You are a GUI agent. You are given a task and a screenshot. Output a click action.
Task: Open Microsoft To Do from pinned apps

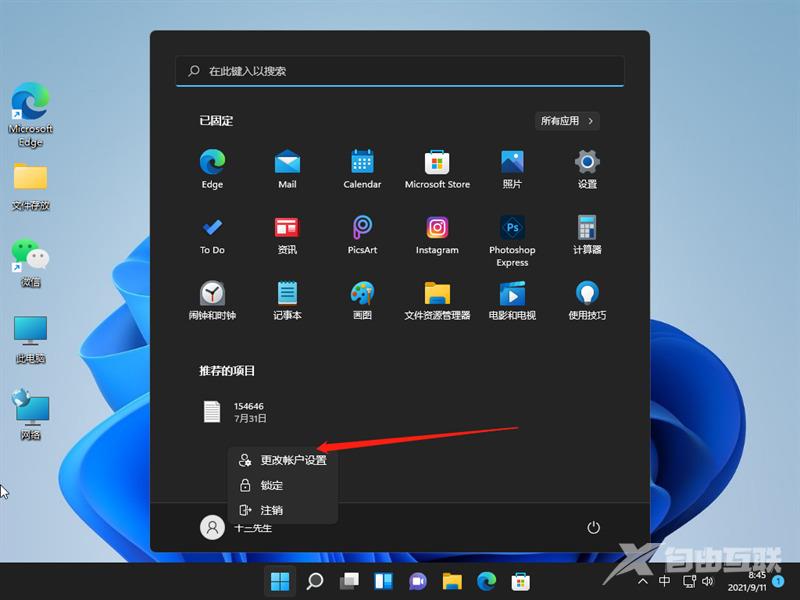pos(212,232)
